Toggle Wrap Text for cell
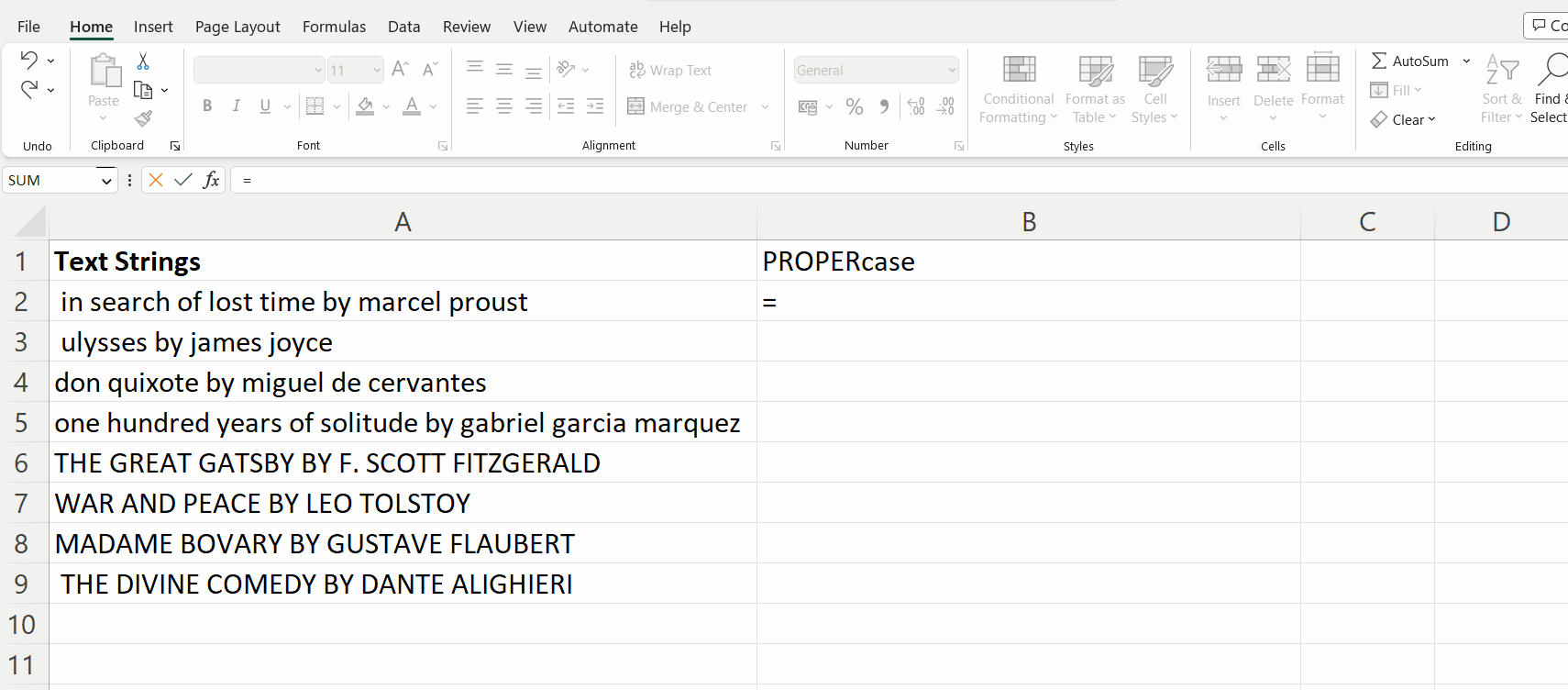The image size is (1568, 690). [x=670, y=71]
